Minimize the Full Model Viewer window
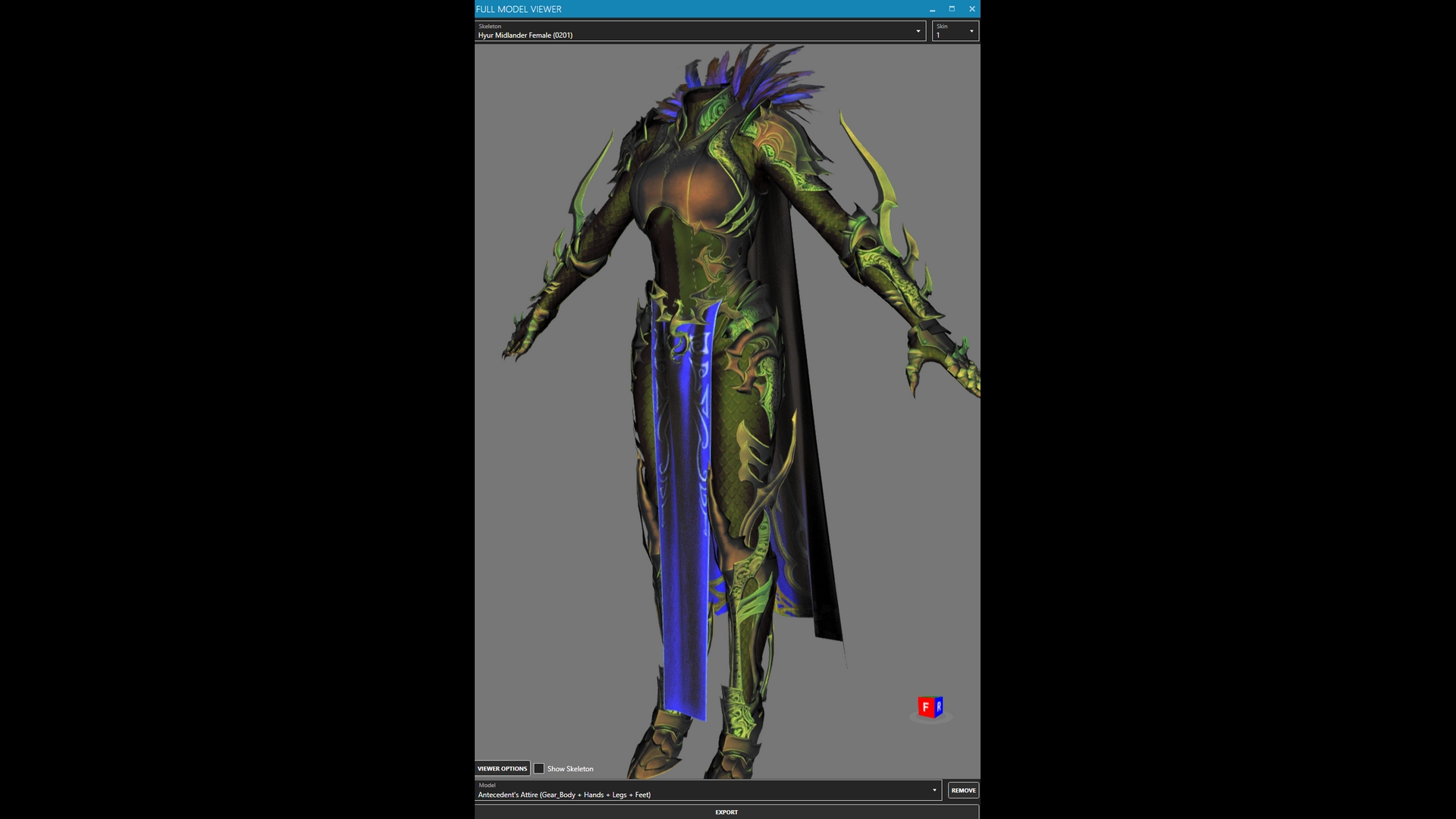Viewport: 1456px width, 819px height. [x=932, y=9]
